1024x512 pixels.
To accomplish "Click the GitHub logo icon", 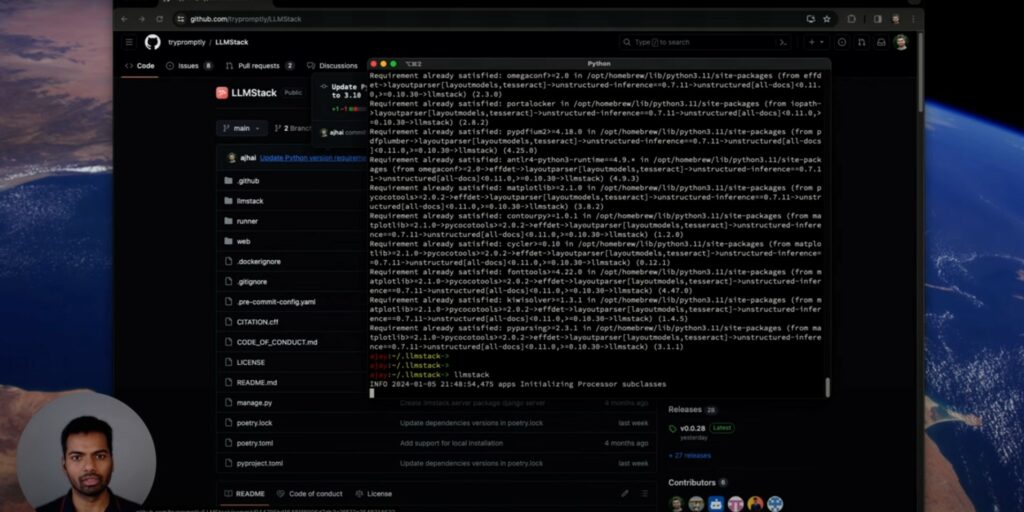I will pos(152,42).
